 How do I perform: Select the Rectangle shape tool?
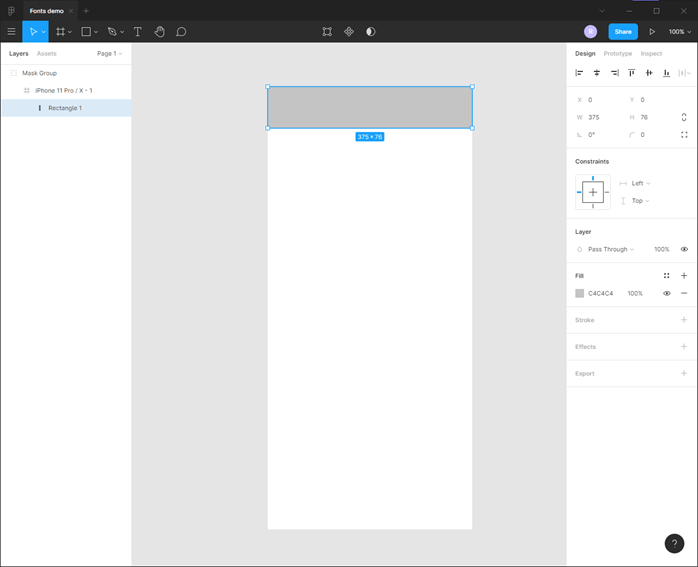(x=86, y=32)
